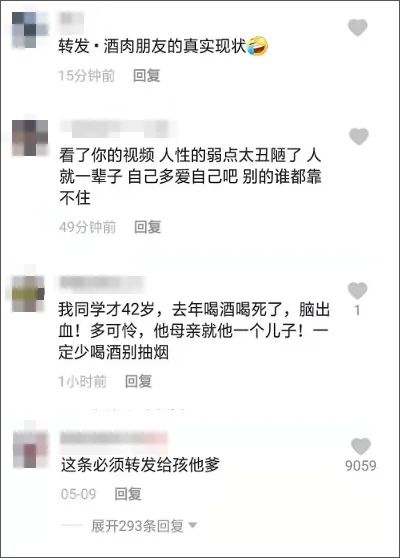This screenshot has width=400, height=558.
Task: Open blurred username above 酒肉朋友 comment
Action: [71, 18]
